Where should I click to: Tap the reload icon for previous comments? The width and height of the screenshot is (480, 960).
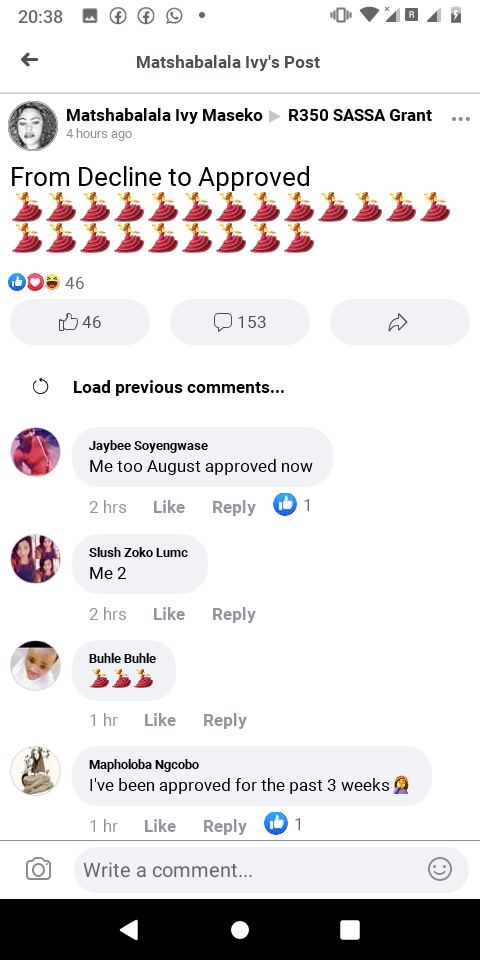pos(40,387)
